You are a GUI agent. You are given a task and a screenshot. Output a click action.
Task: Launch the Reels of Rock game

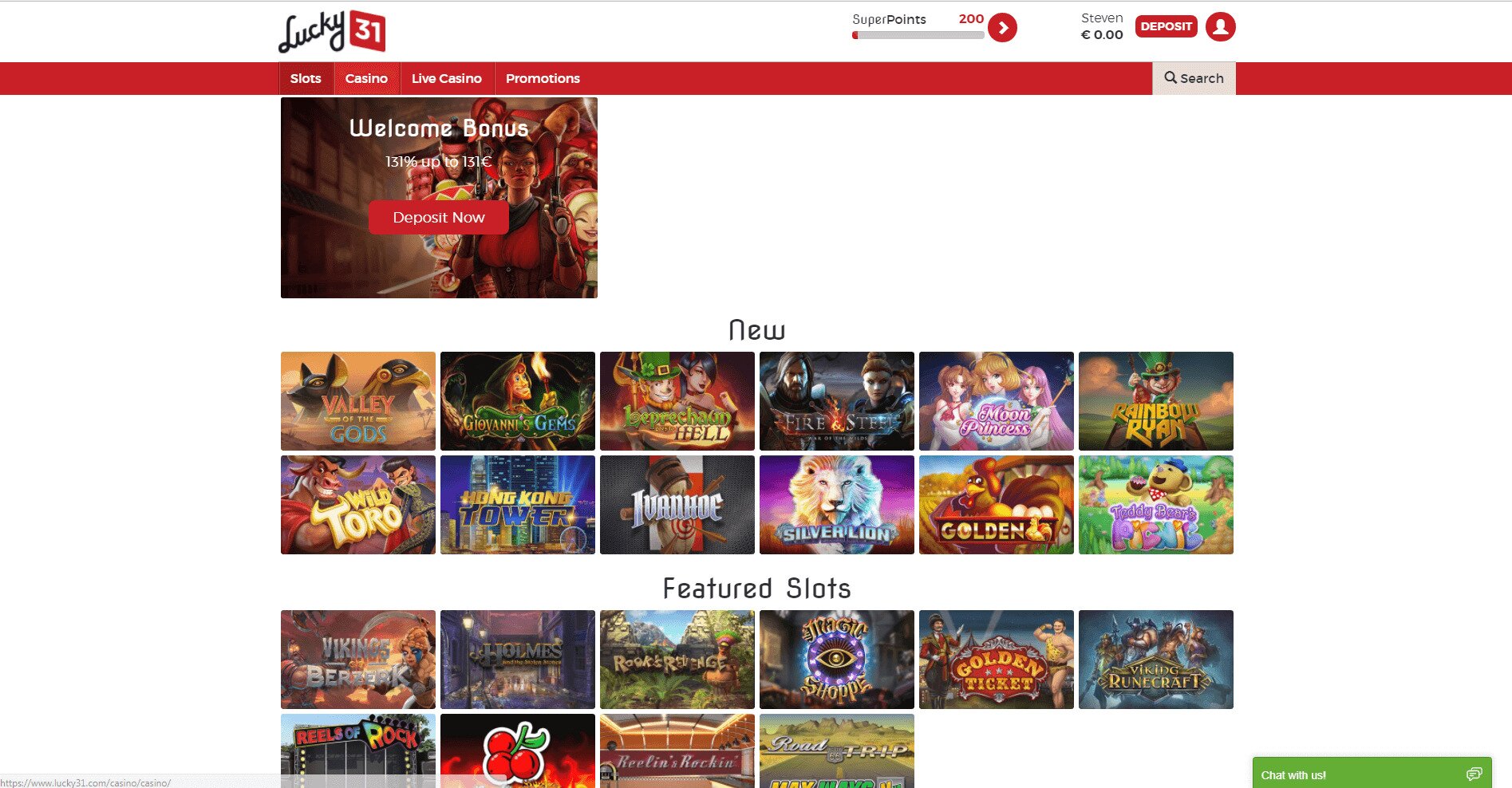(x=358, y=751)
